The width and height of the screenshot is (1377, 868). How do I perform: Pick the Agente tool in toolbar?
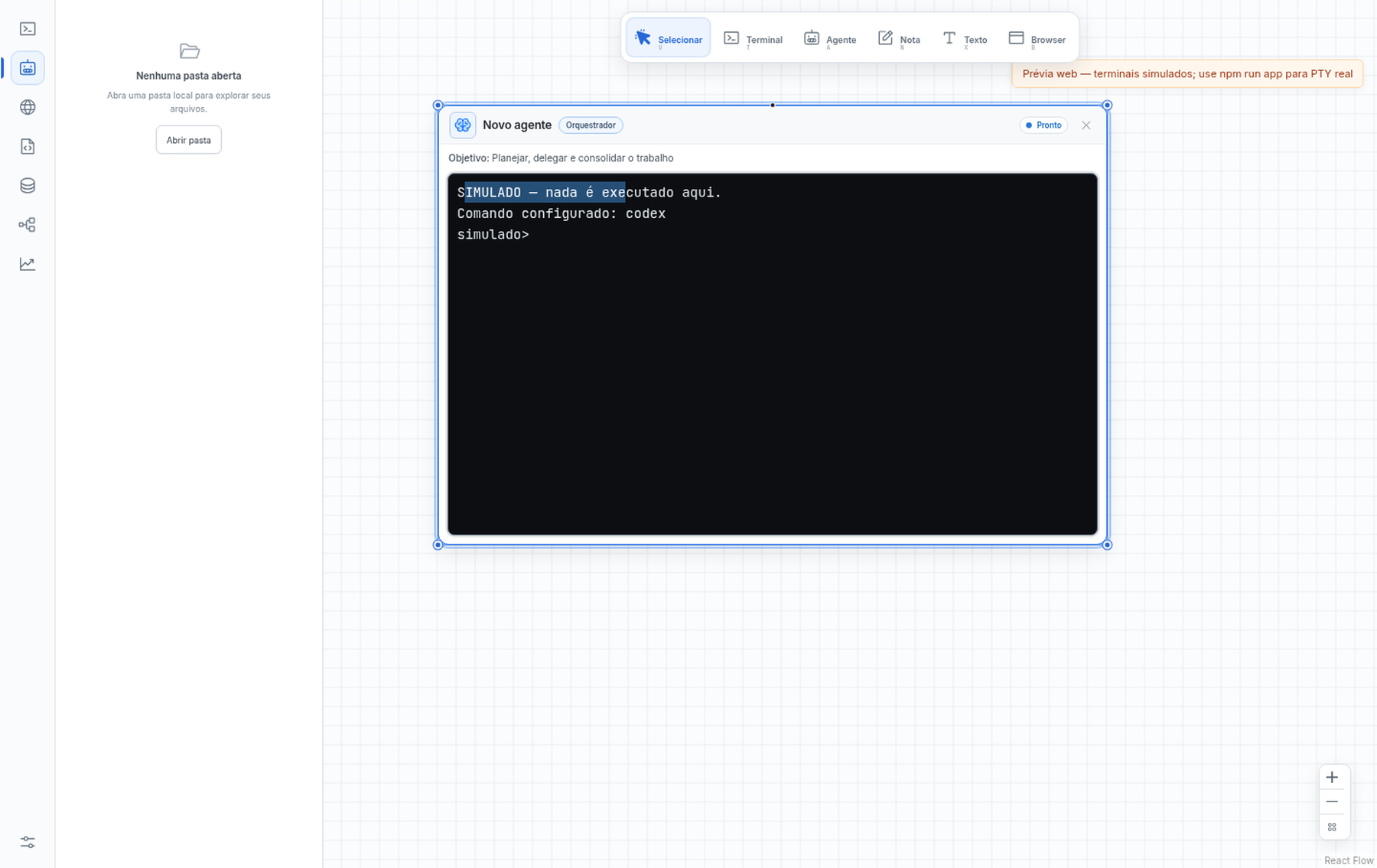tap(830, 38)
